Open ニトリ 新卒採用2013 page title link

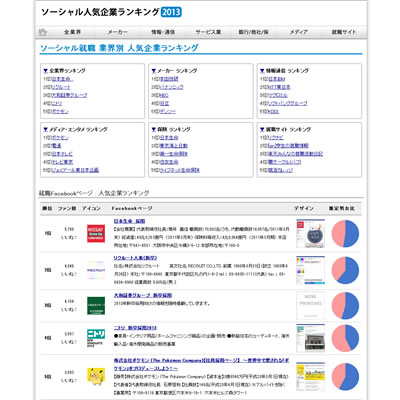click(135, 328)
